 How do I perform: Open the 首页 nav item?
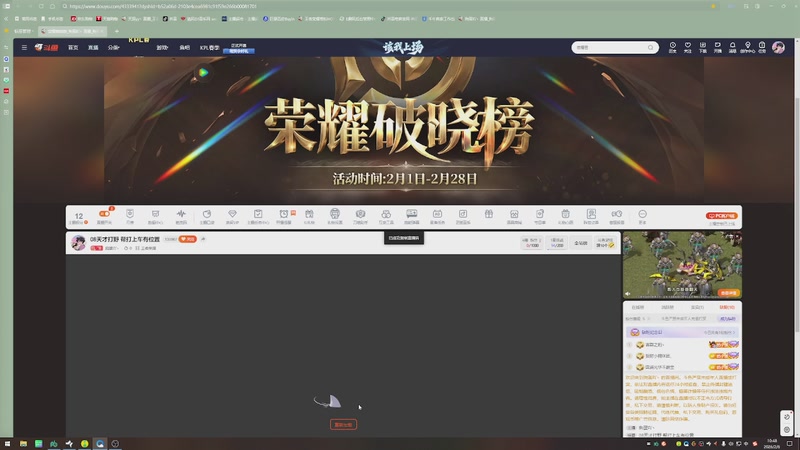(x=73, y=47)
